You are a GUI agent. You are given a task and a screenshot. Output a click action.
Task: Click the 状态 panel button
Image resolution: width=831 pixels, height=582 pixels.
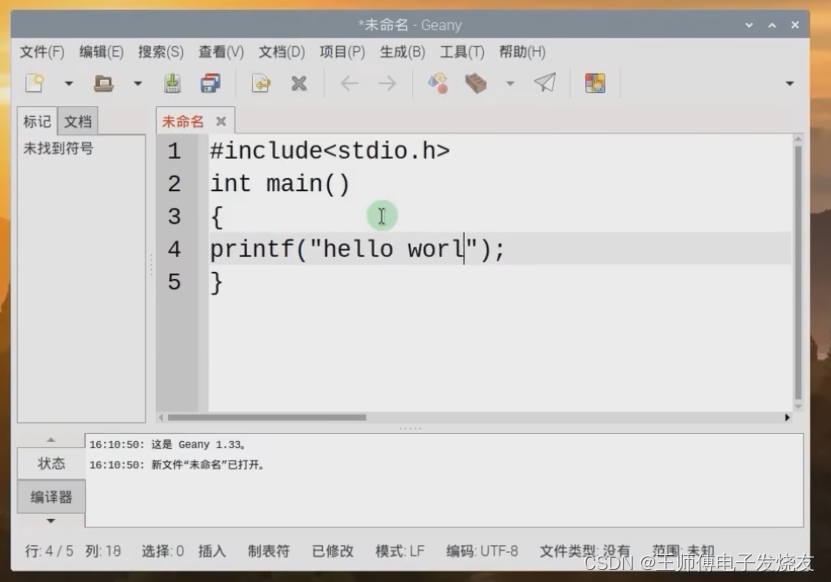[x=50, y=463]
